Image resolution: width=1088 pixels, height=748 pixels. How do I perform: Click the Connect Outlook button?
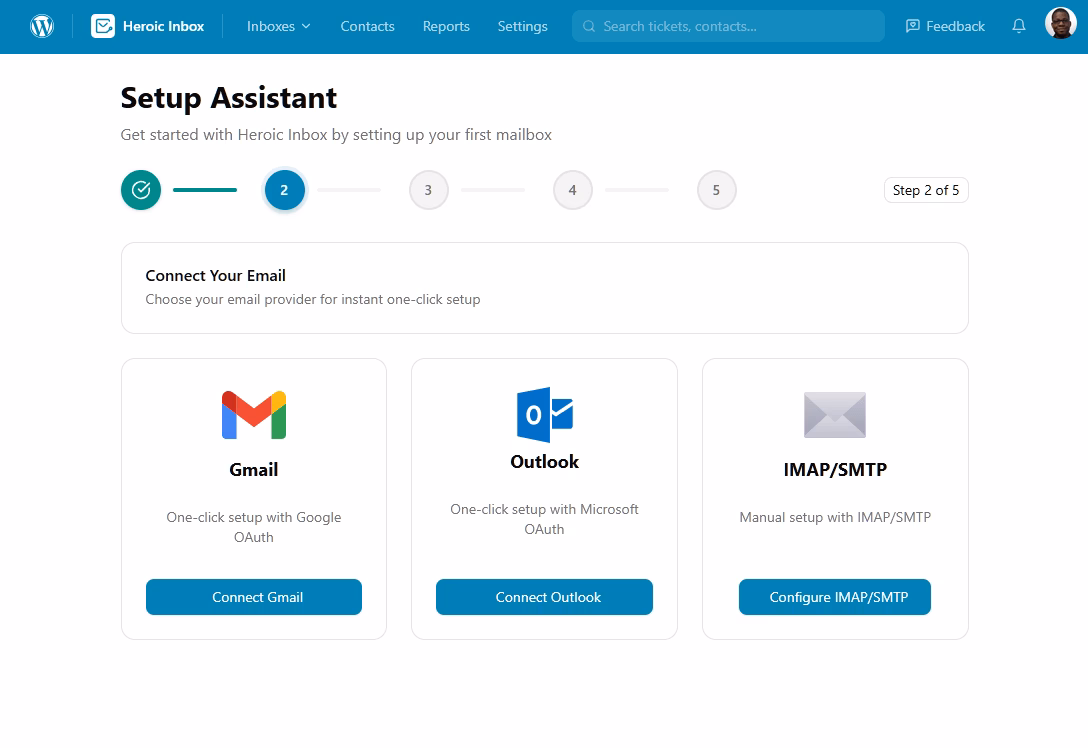coord(545,597)
